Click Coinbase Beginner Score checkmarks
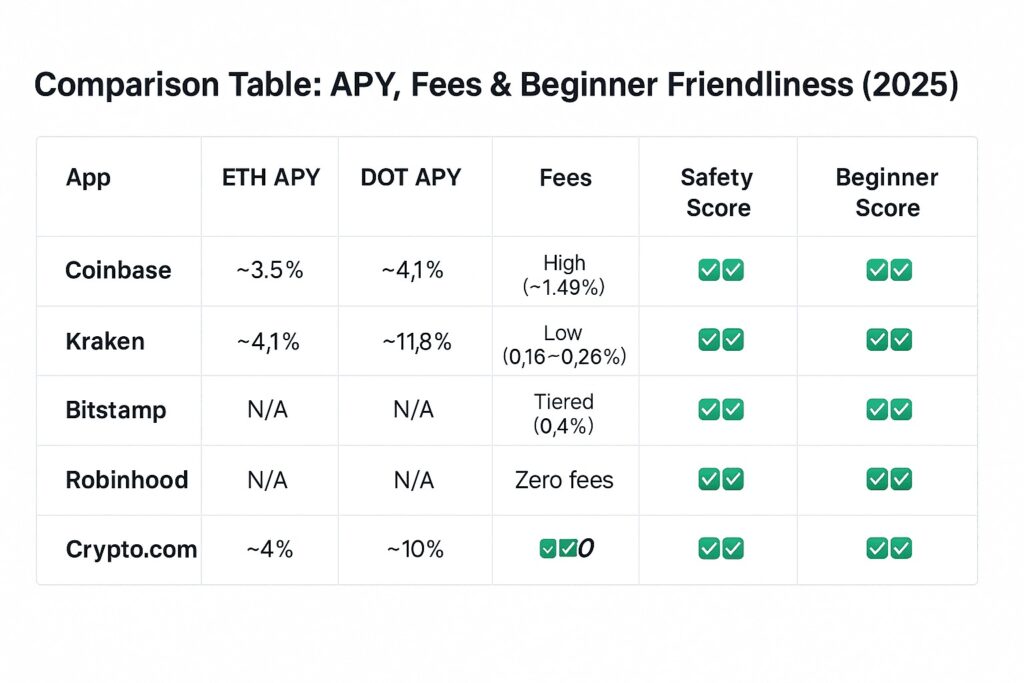The image size is (1024, 683). [x=889, y=270]
